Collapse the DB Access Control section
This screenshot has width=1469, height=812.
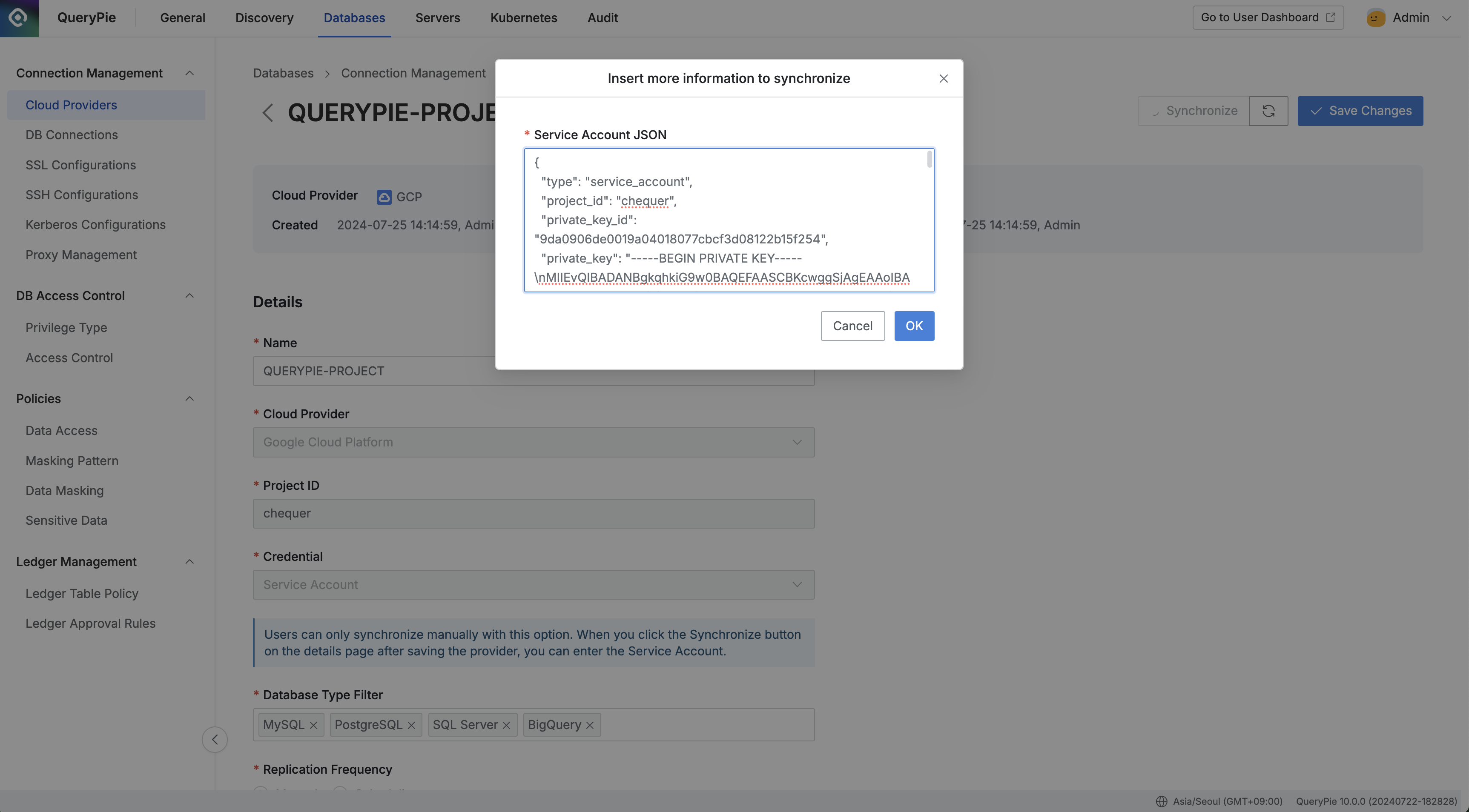click(x=189, y=295)
